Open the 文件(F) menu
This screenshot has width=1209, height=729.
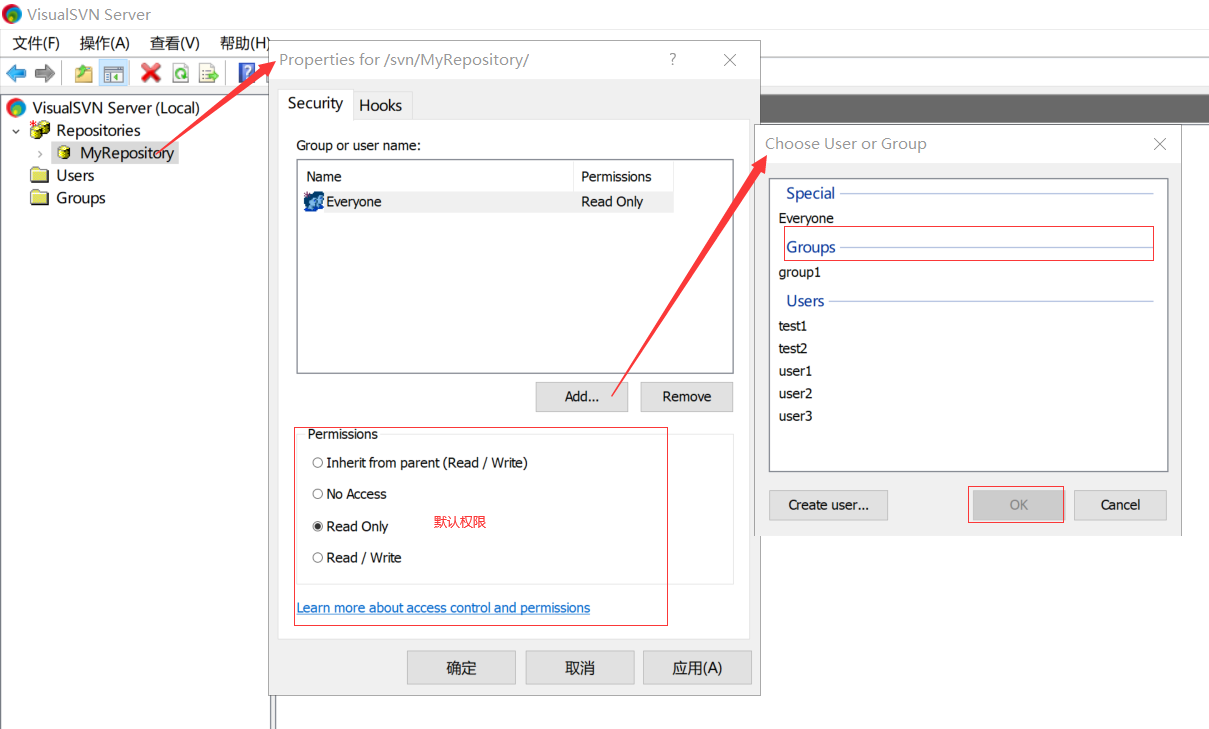click(36, 43)
